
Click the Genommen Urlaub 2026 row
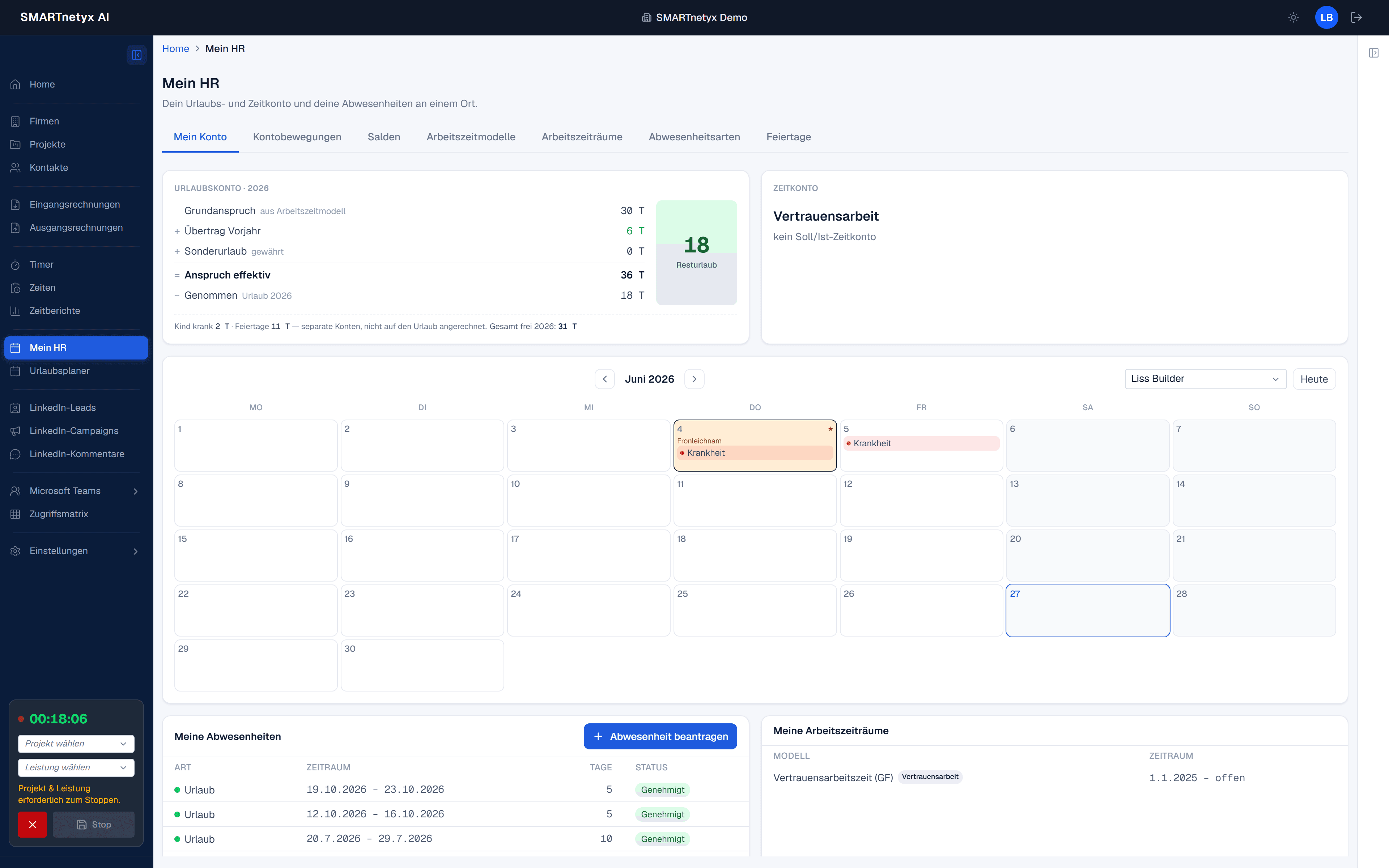coord(409,295)
